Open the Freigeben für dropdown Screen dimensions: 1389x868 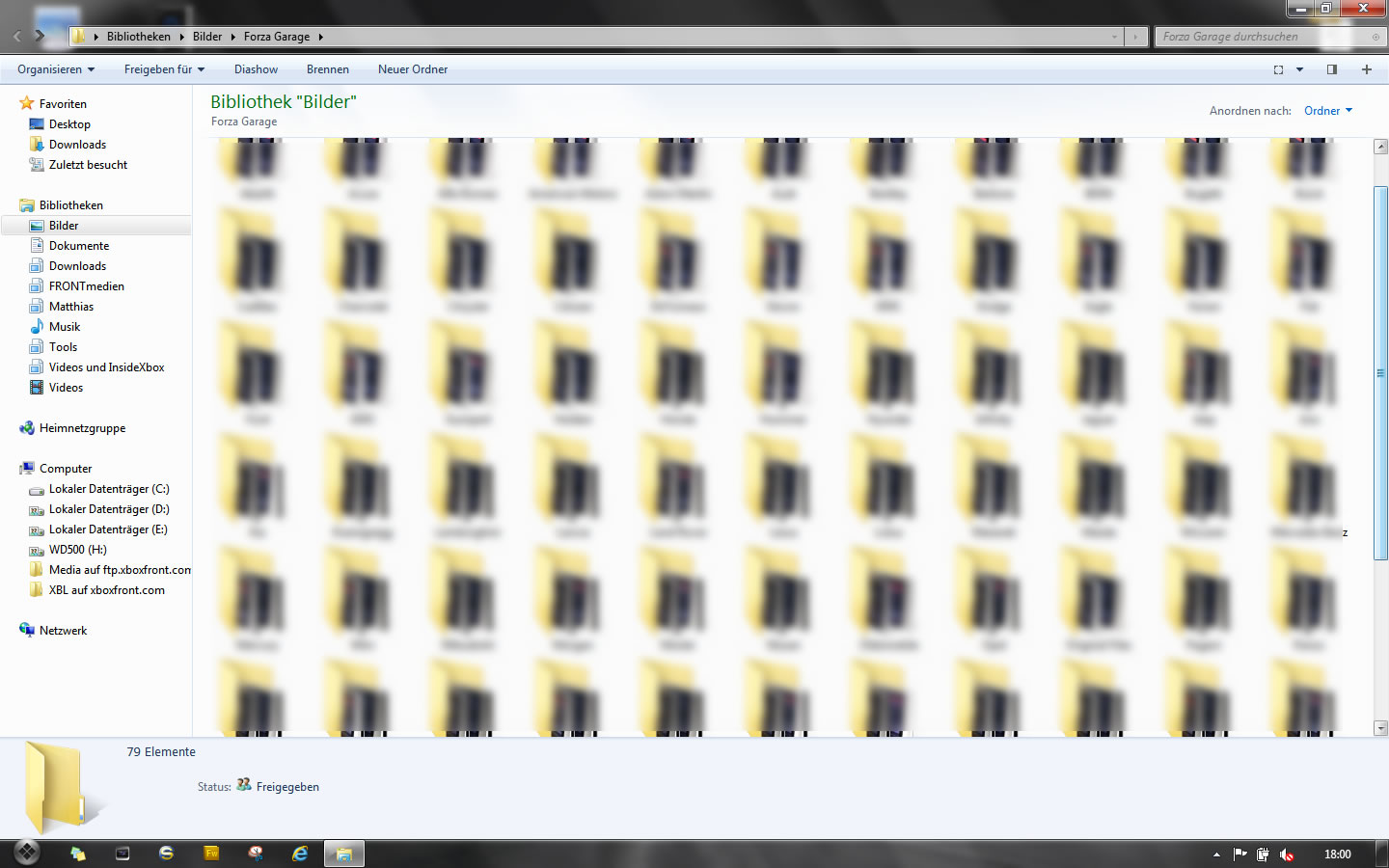pyautogui.click(x=164, y=69)
